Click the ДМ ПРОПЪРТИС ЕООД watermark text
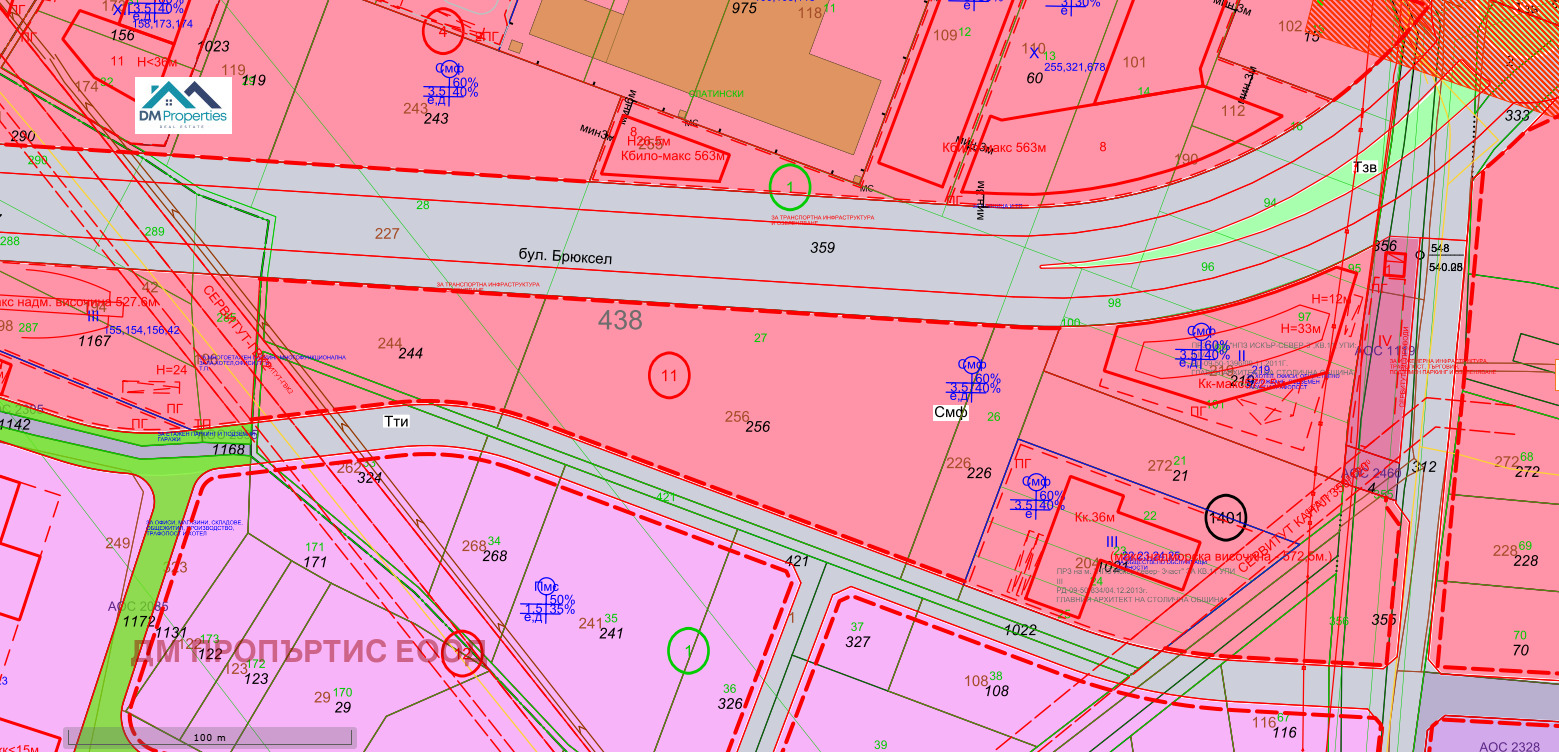Image resolution: width=1559 pixels, height=752 pixels. coord(308,652)
